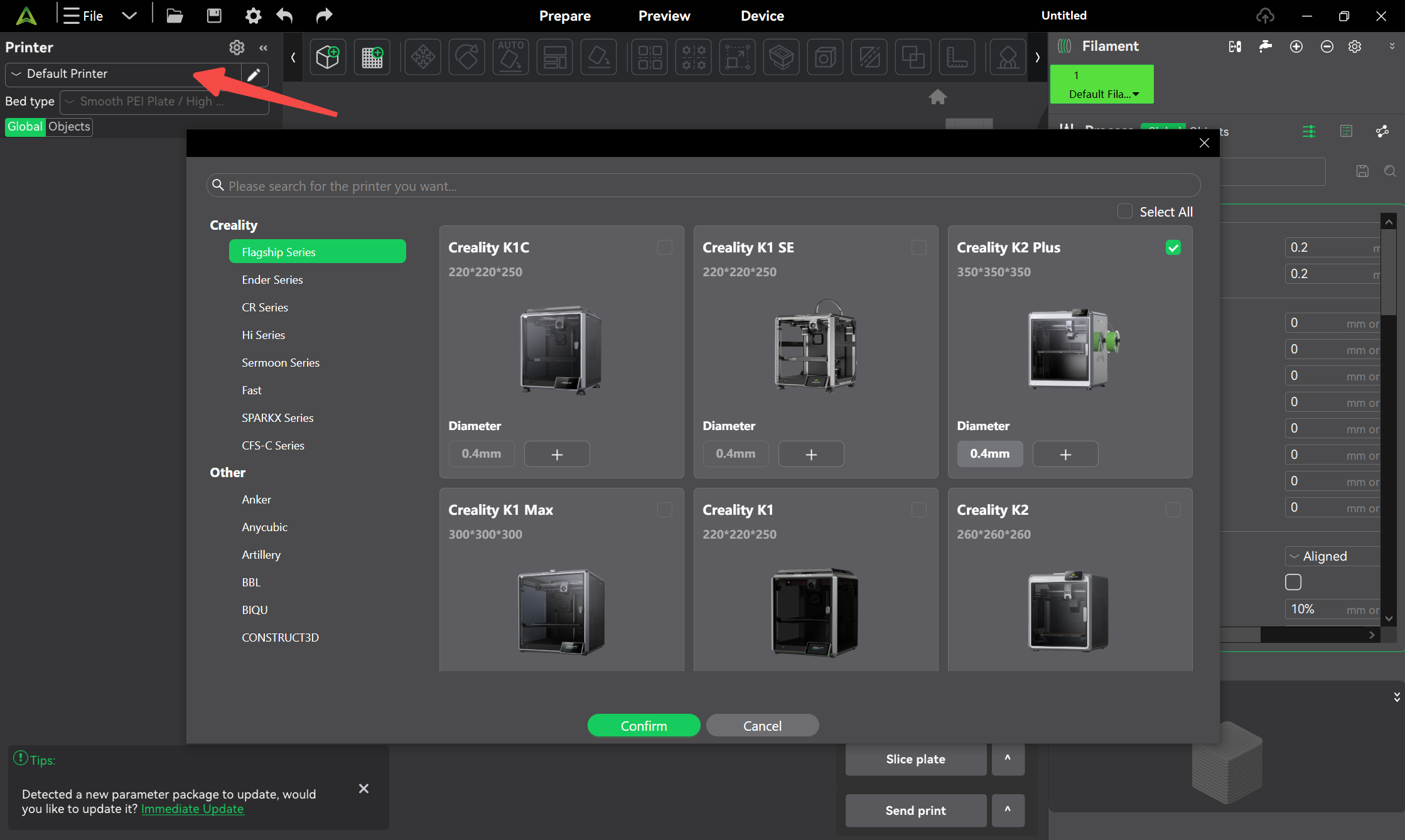Image resolution: width=1405 pixels, height=840 pixels.
Task: Click the add filament plus icon
Action: pyautogui.click(x=1296, y=46)
